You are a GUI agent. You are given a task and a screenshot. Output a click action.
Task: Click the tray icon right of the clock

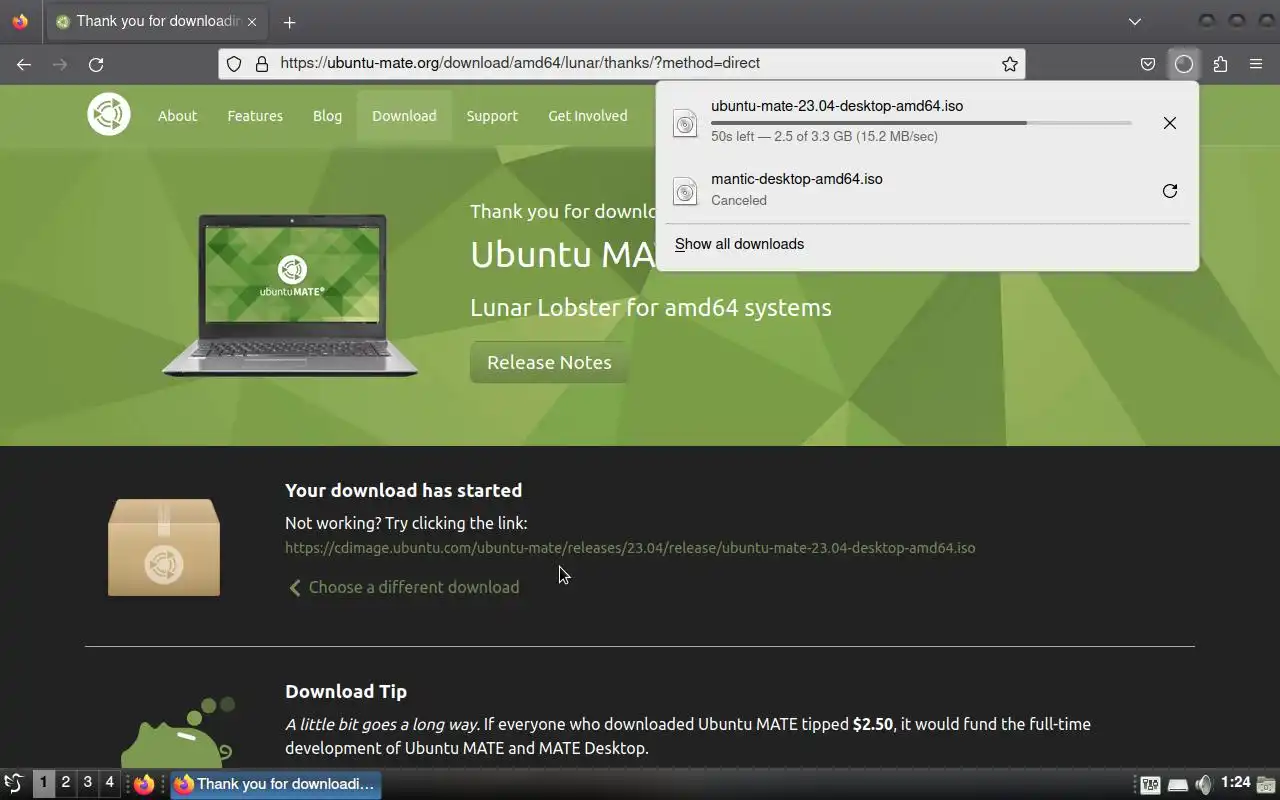[1266, 785]
